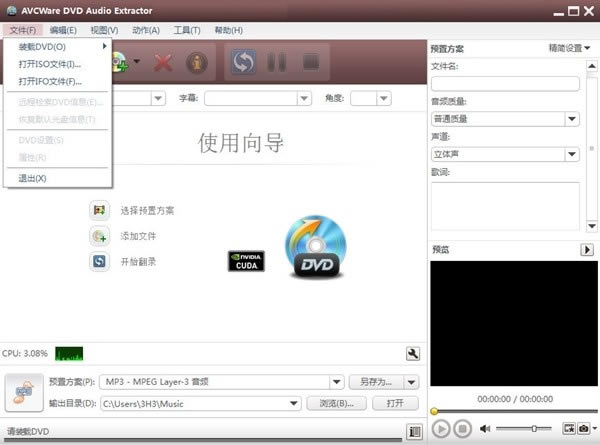Click the volume slider
This screenshot has height=445, width=600.
click(x=523, y=429)
